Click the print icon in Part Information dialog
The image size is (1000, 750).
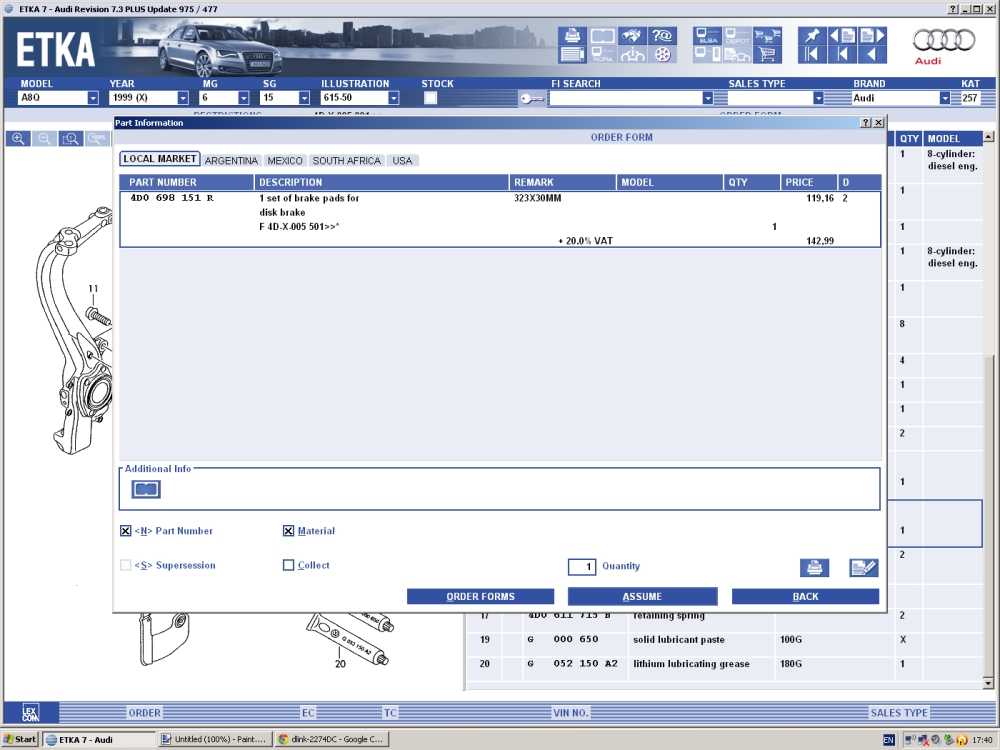point(814,567)
